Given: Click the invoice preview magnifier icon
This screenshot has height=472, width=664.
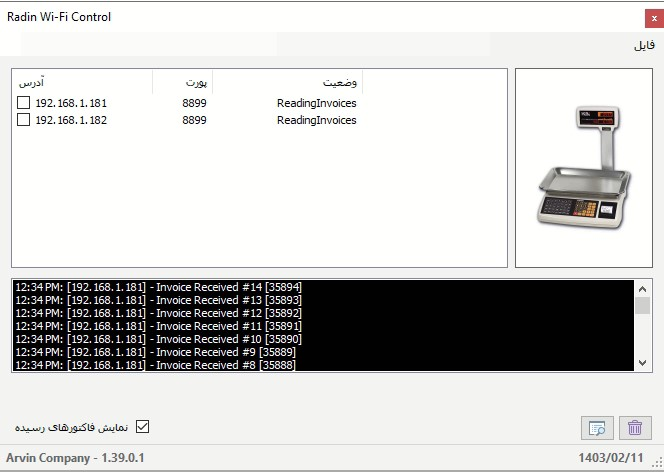Looking at the screenshot, I should coord(597,428).
